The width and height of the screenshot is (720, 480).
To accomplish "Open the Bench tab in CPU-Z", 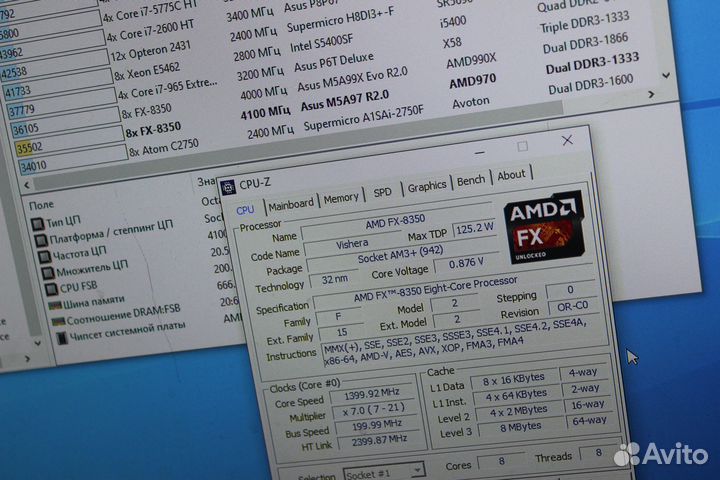I will pyautogui.click(x=471, y=181).
